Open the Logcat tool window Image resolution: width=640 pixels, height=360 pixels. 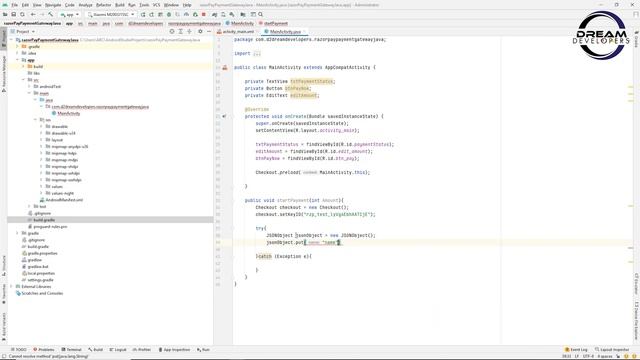point(118,350)
